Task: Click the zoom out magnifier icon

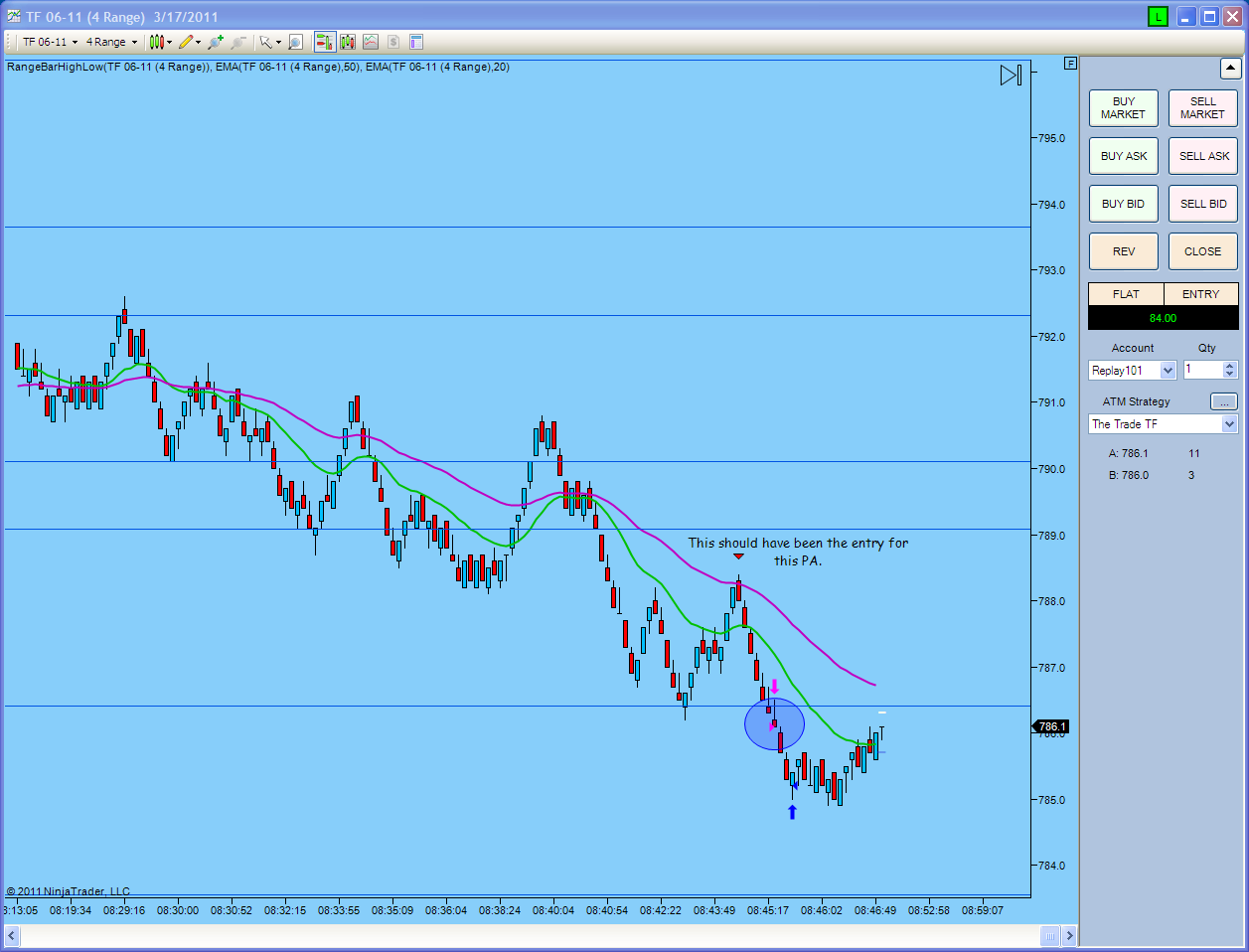Action: 238,42
